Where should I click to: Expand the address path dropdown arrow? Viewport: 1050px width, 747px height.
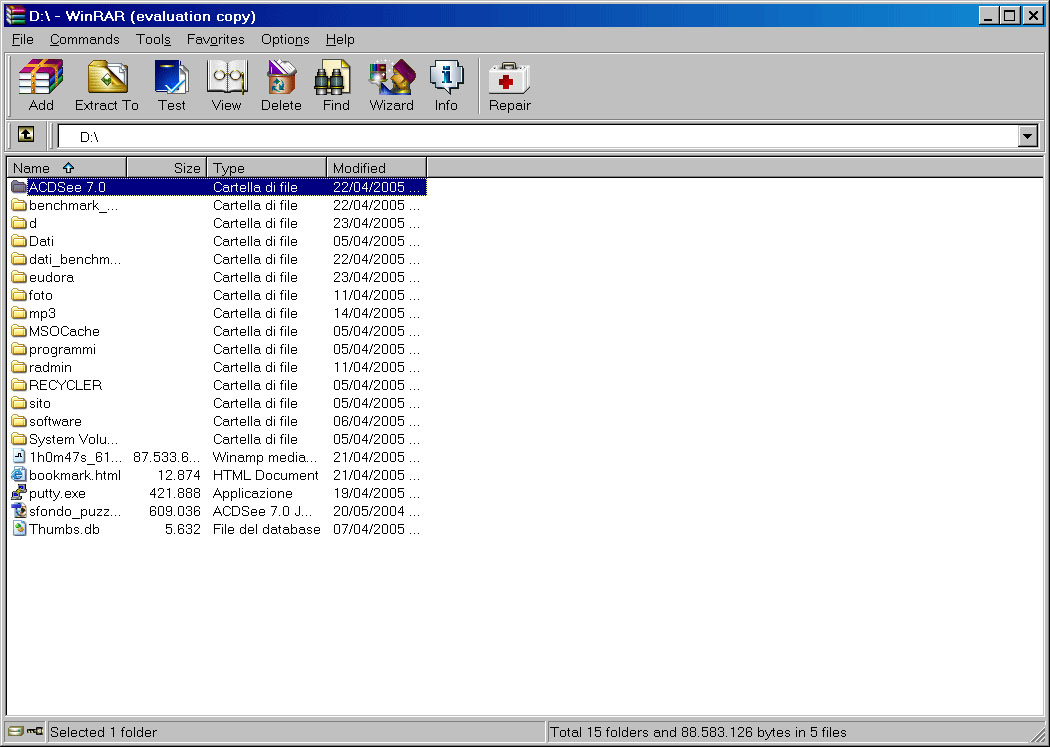tap(1028, 137)
